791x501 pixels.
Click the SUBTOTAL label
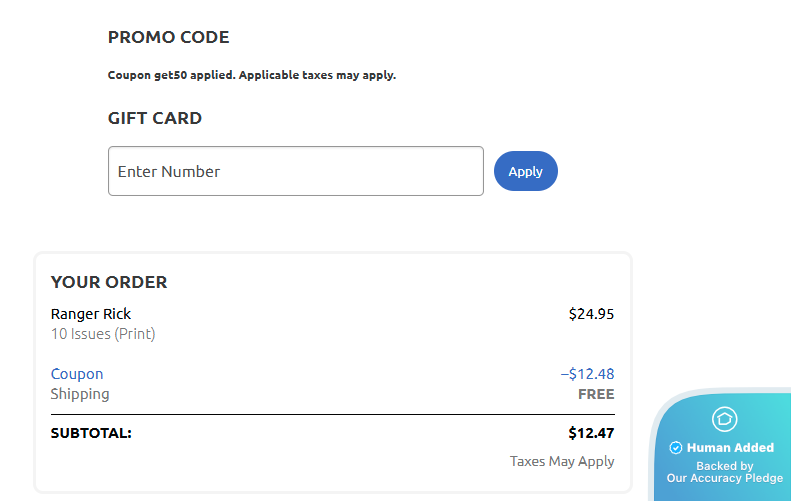(x=91, y=433)
